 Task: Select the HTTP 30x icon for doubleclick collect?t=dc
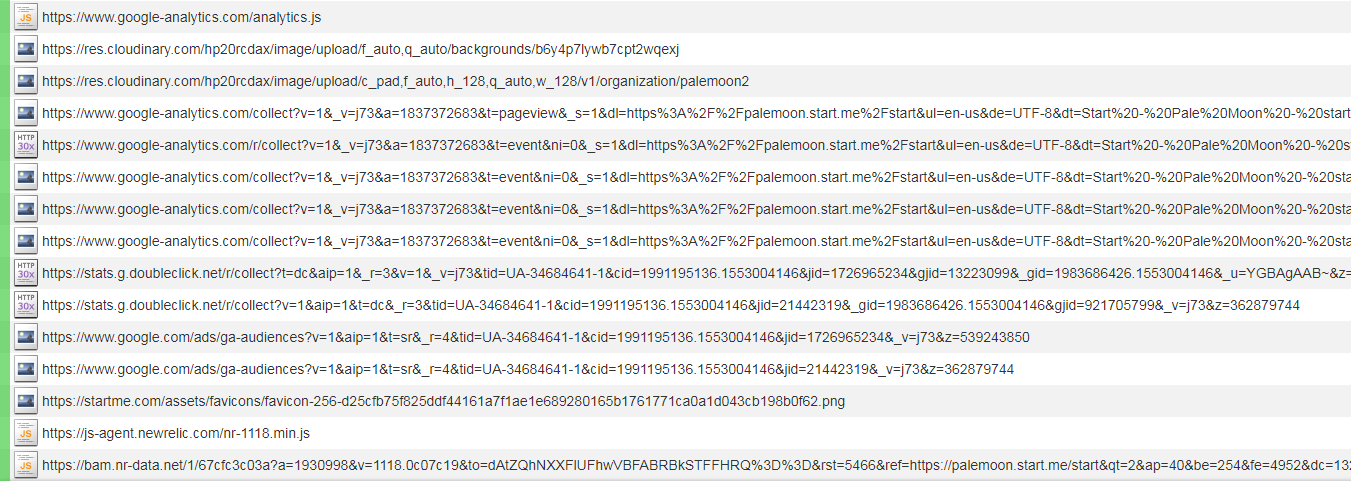point(26,273)
